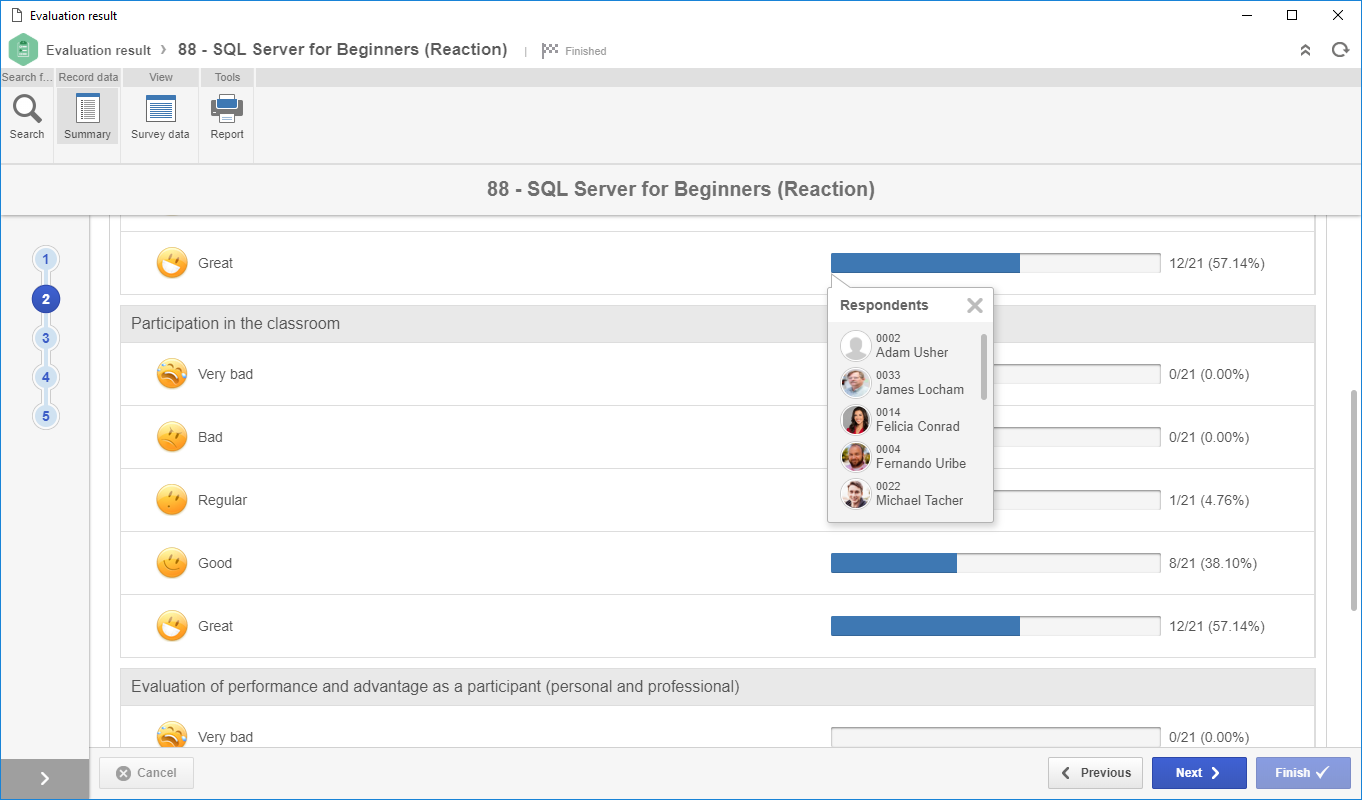This screenshot has height=800, width=1362.
Task: Go to step 1 in the page stepper
Action: click(46, 260)
